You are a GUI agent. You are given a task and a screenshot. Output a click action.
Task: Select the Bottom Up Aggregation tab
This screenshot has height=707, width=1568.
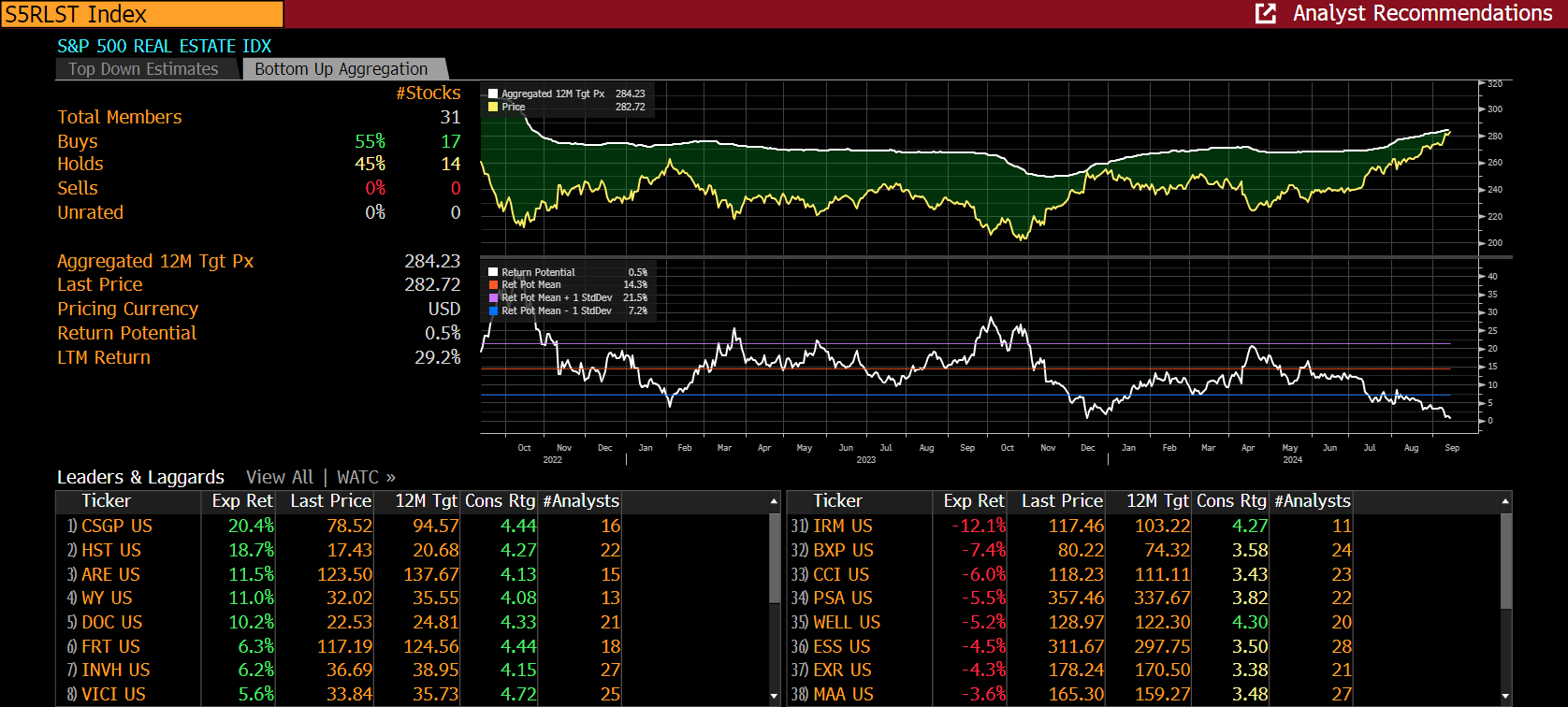[341, 69]
